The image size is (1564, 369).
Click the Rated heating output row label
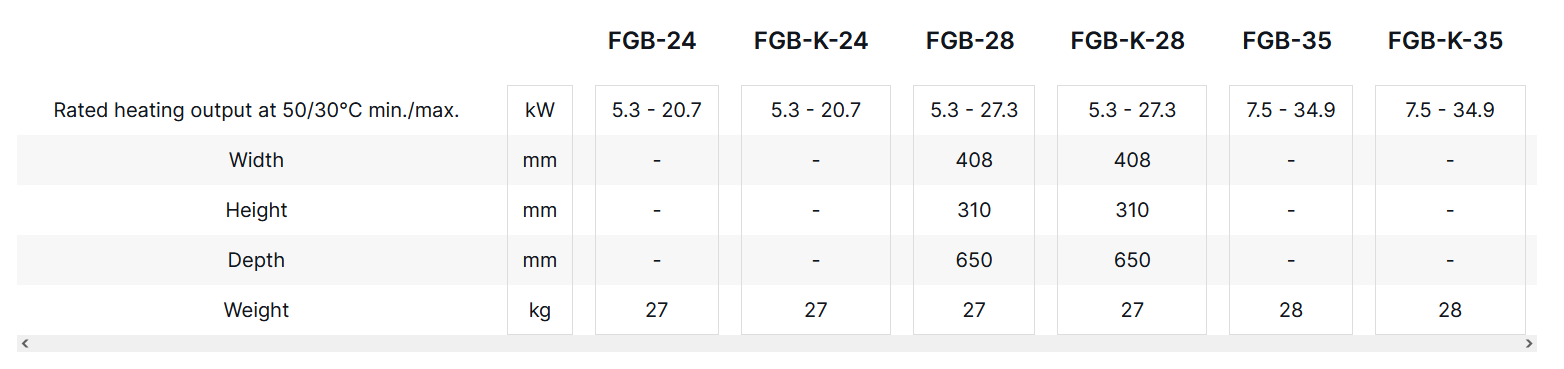[256, 110]
